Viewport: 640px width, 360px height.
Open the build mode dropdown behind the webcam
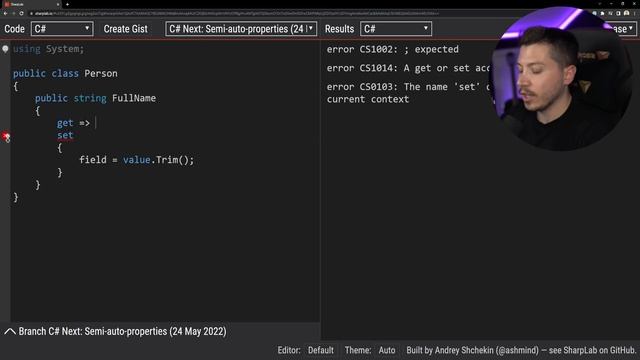624,29
